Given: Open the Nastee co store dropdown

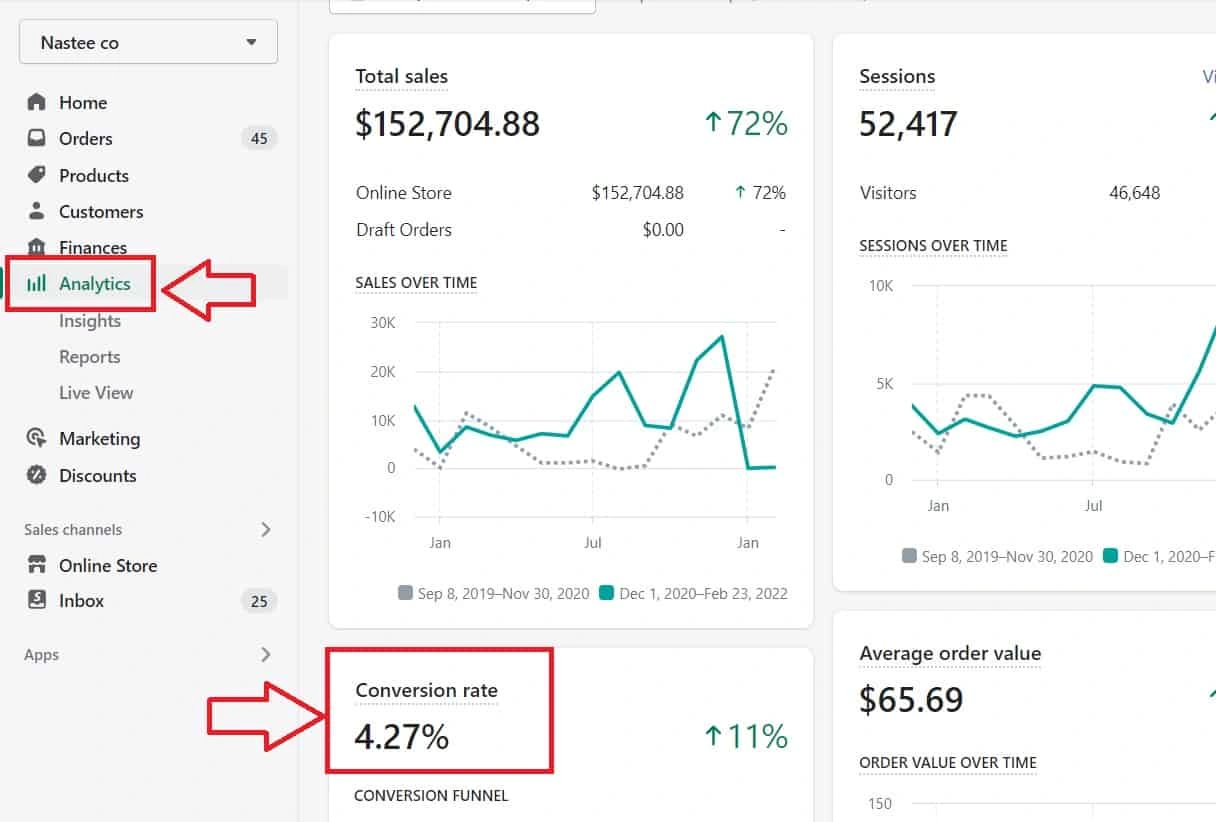Looking at the screenshot, I should click(148, 43).
